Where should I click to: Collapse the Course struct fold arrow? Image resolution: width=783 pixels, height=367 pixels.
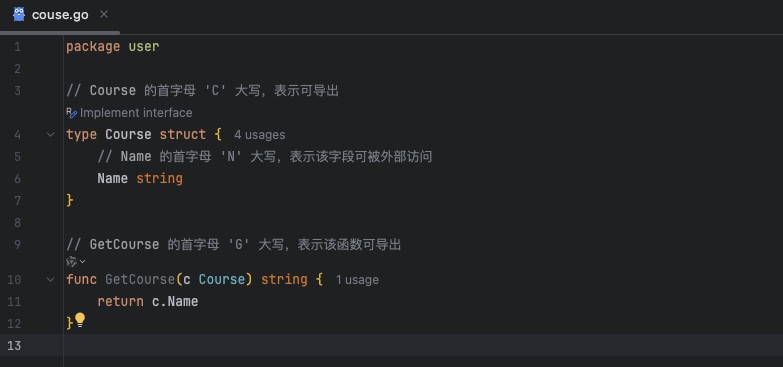click(50, 134)
